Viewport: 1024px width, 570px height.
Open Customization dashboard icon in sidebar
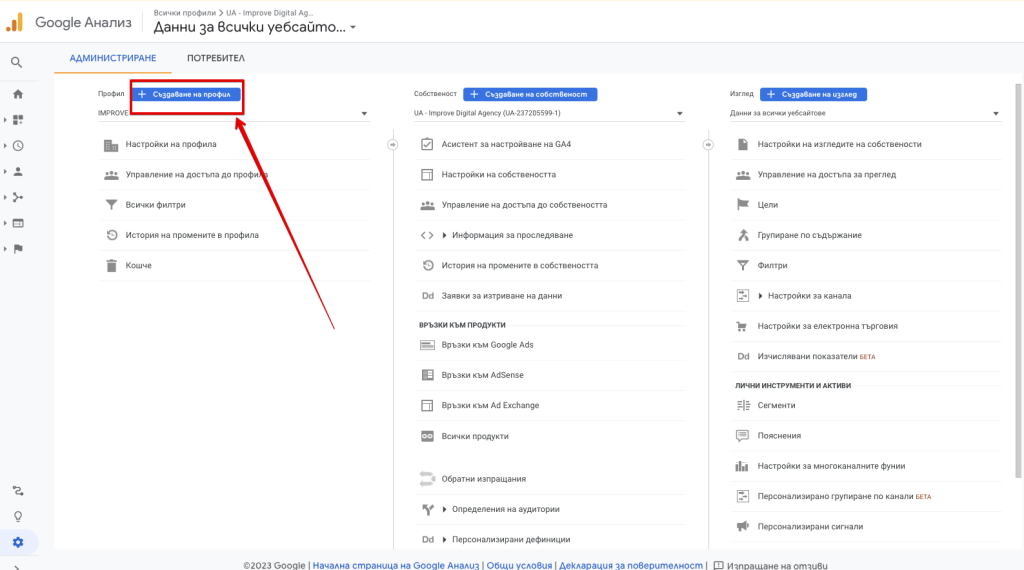(x=18, y=120)
